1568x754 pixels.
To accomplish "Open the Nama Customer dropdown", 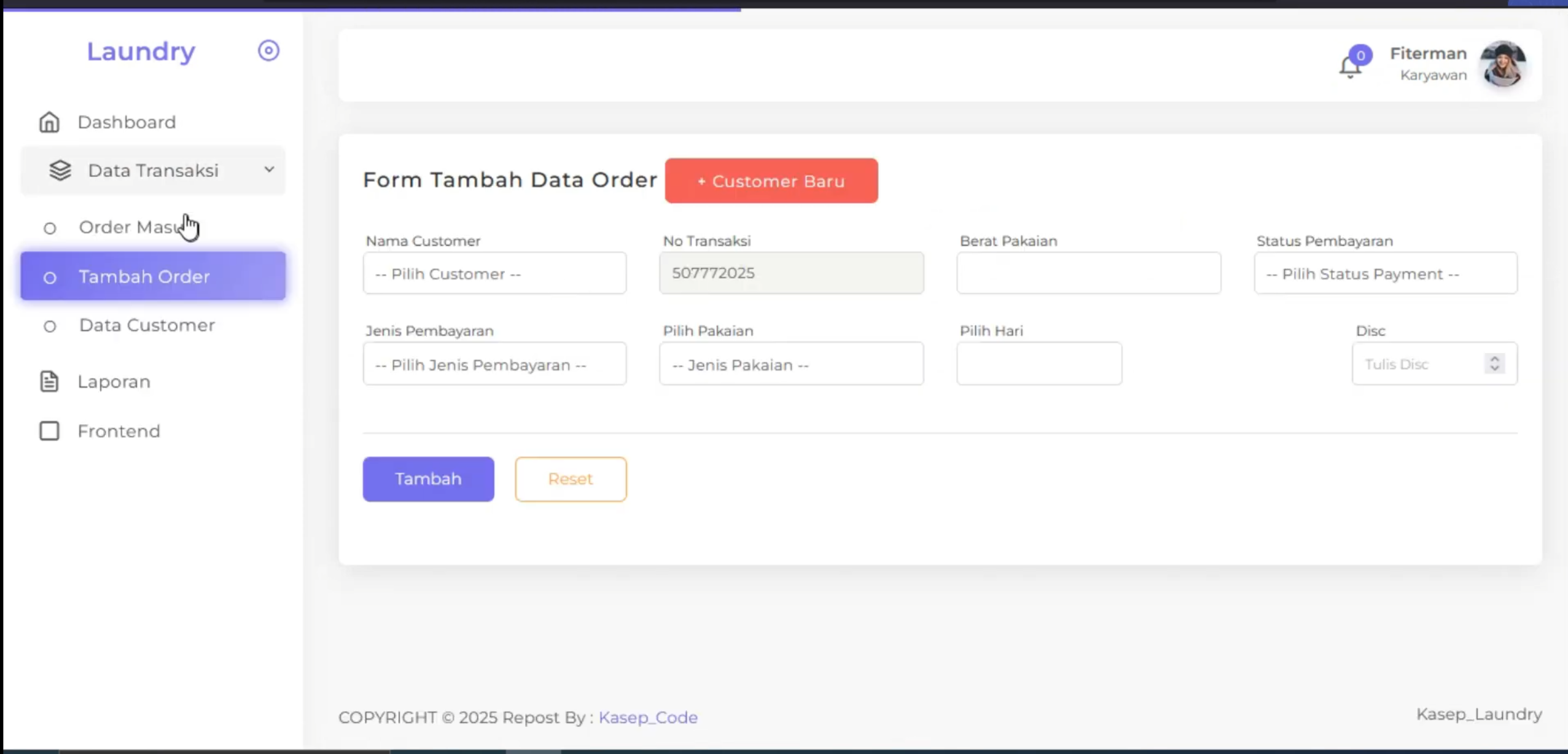I will click(x=494, y=273).
